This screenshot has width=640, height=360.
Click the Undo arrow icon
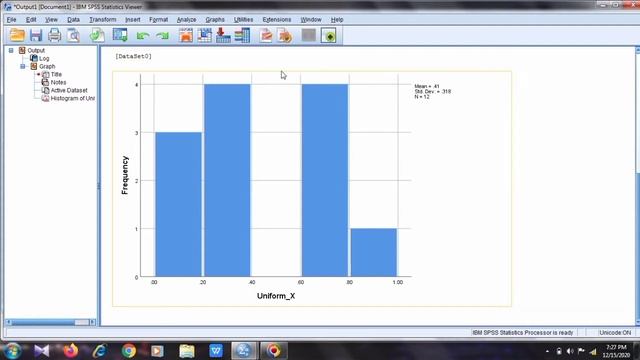pos(142,36)
